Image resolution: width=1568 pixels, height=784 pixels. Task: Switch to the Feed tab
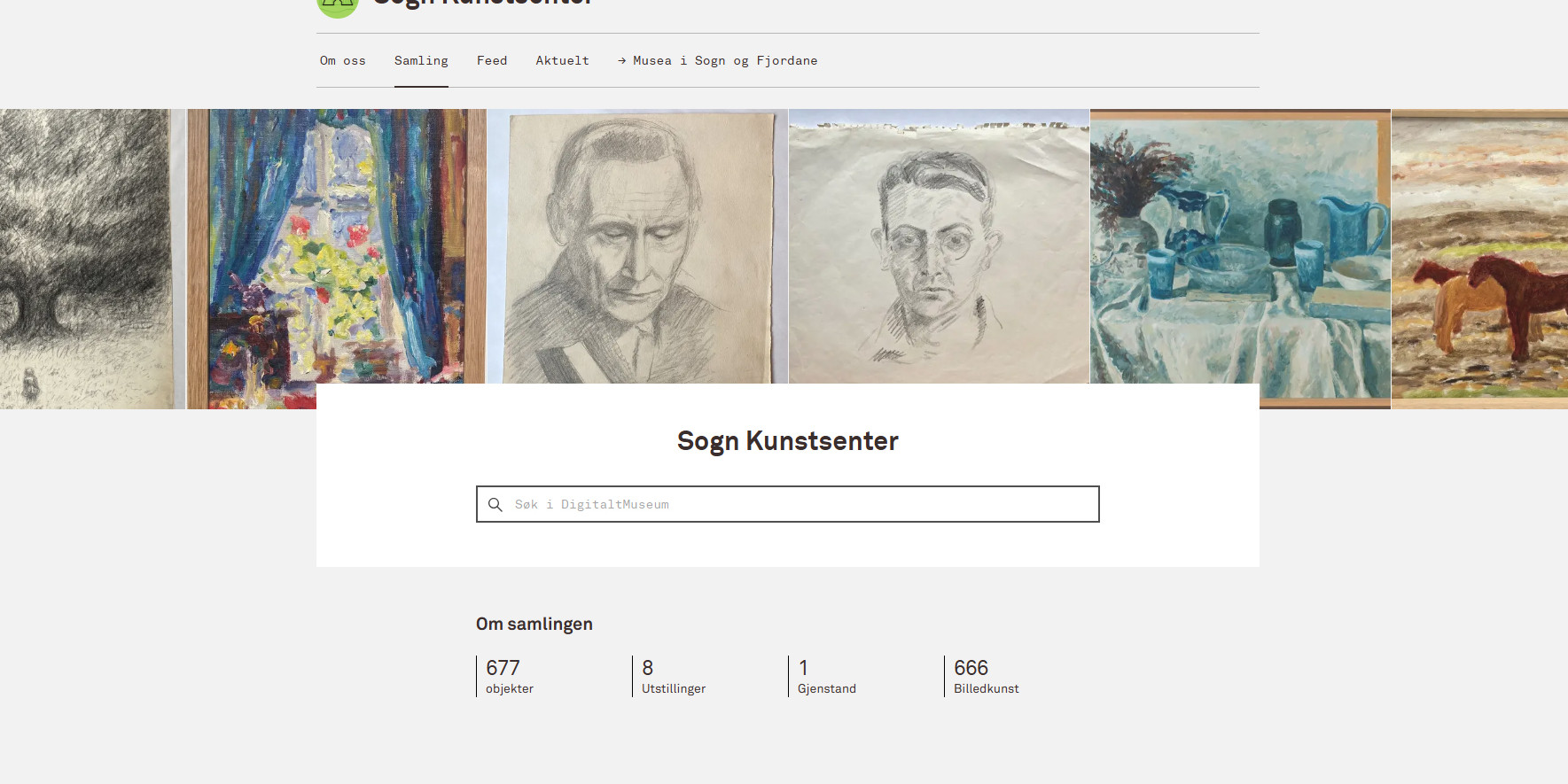(x=492, y=61)
